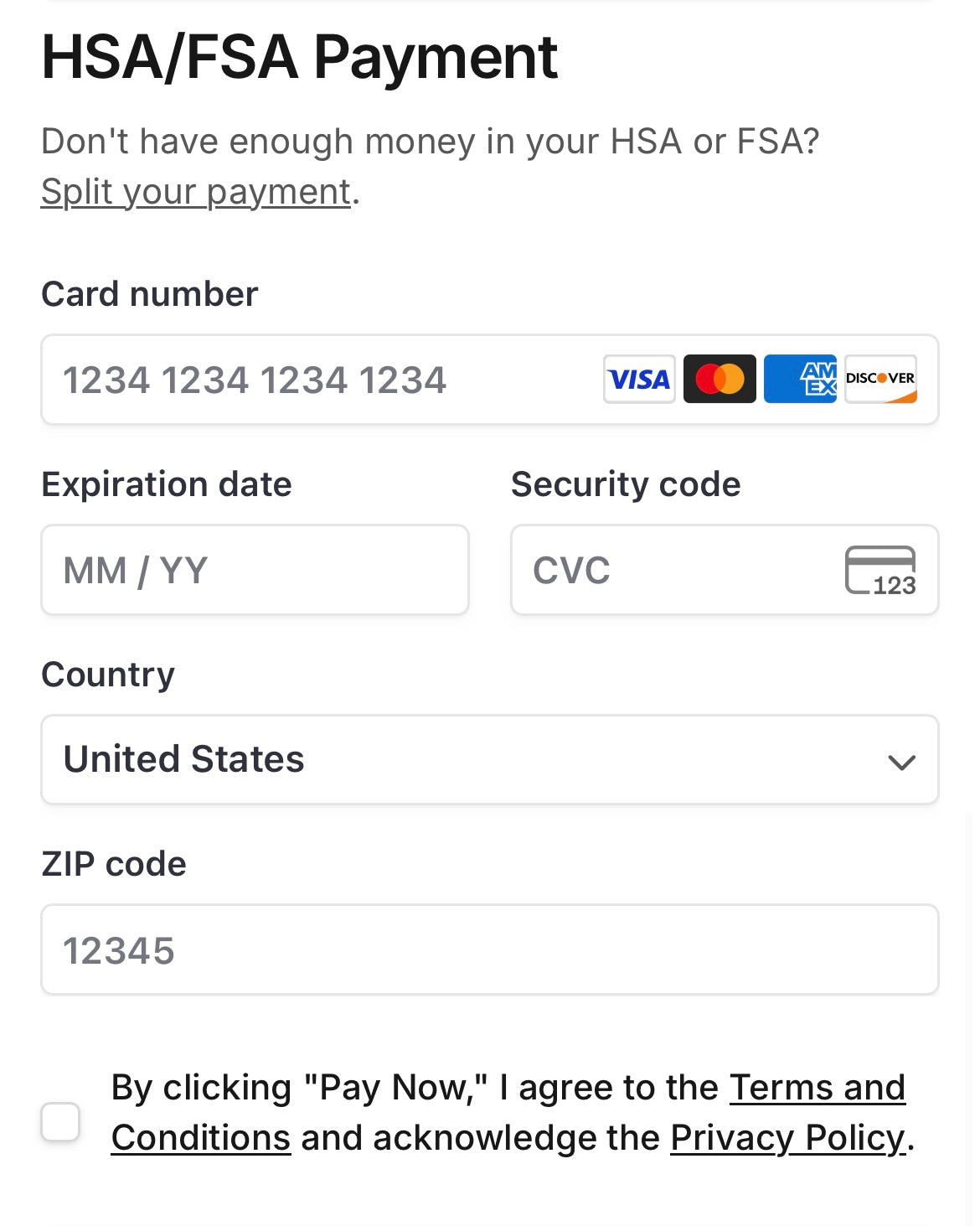Open the Split your payment link
The height and width of the screenshot is (1226, 980).
point(196,192)
